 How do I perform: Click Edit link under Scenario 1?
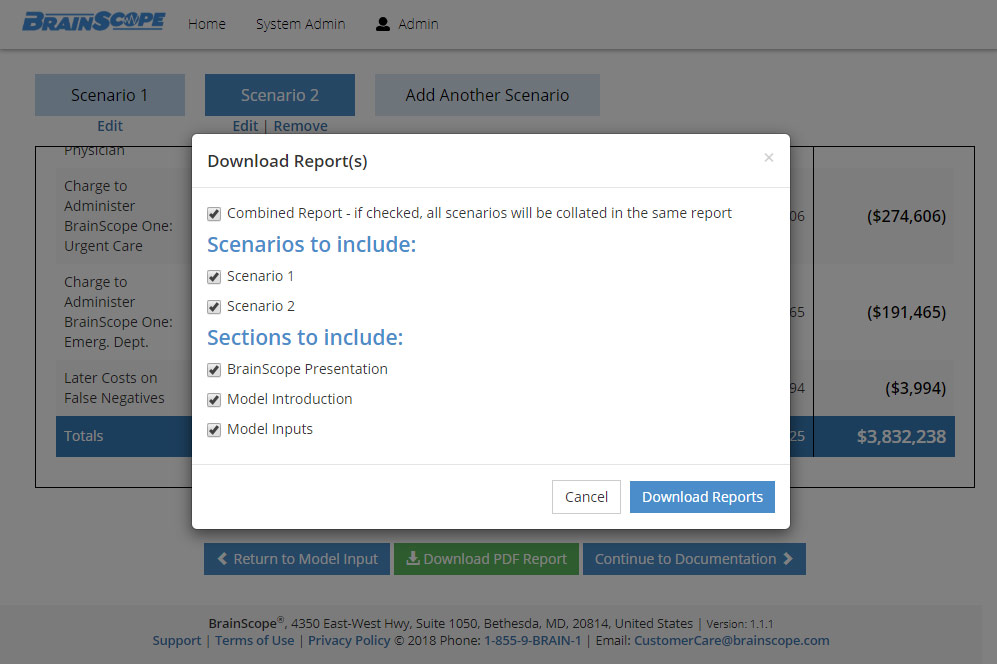(110, 126)
